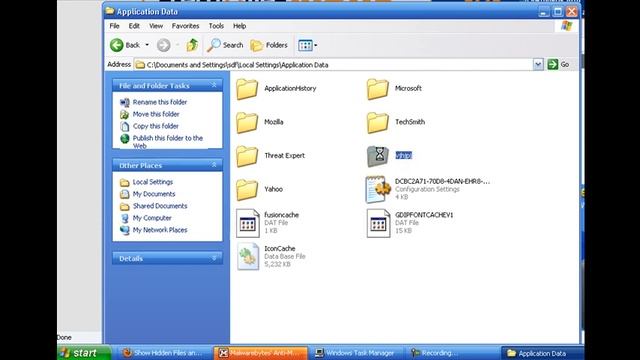Collapse the Other Places panel
The height and width of the screenshot is (360, 640).
(x=214, y=165)
